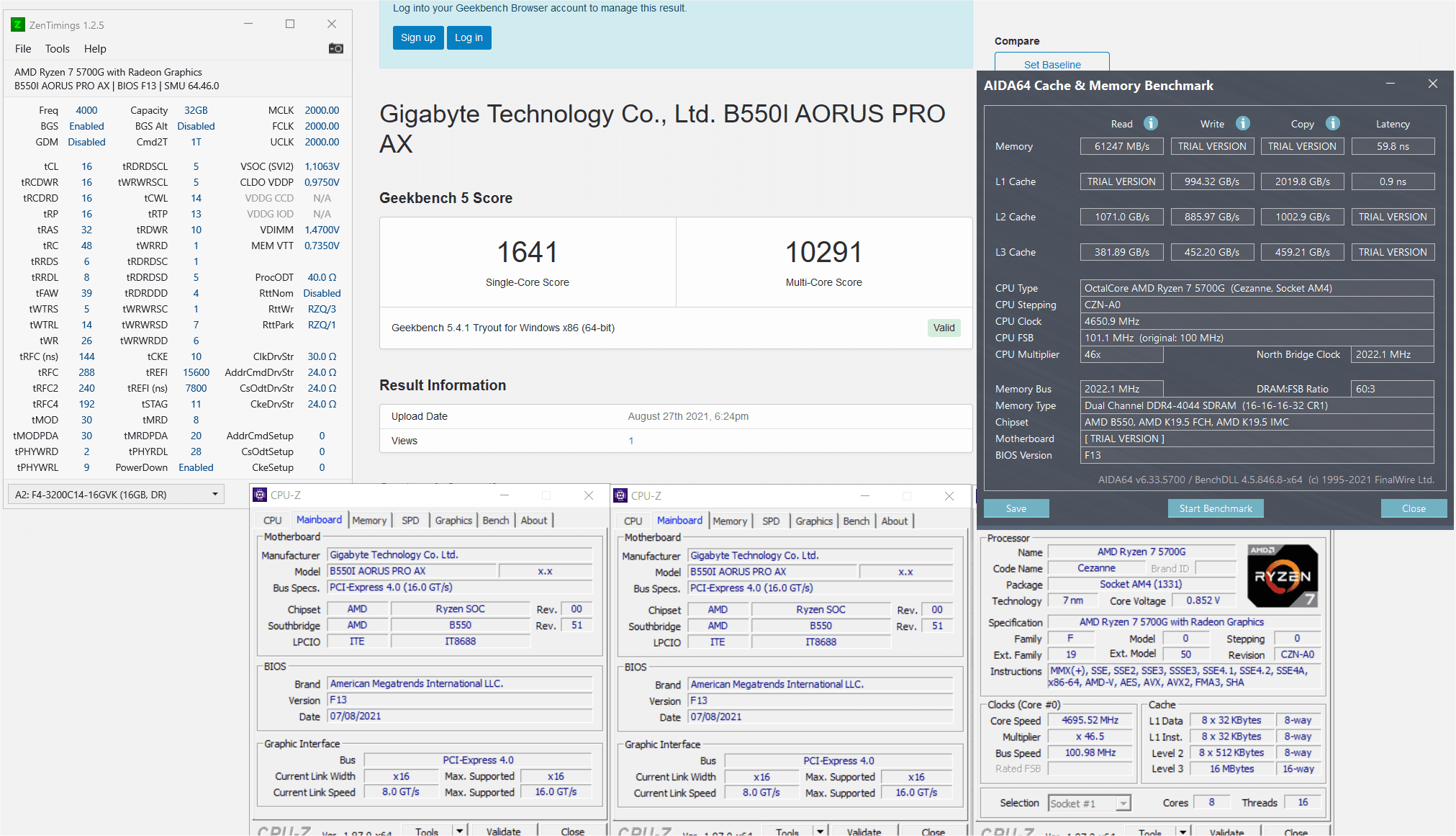This screenshot has height=836, width=1456.
Task: Click the Read info icon in AIDA64
Action: coord(1151,123)
